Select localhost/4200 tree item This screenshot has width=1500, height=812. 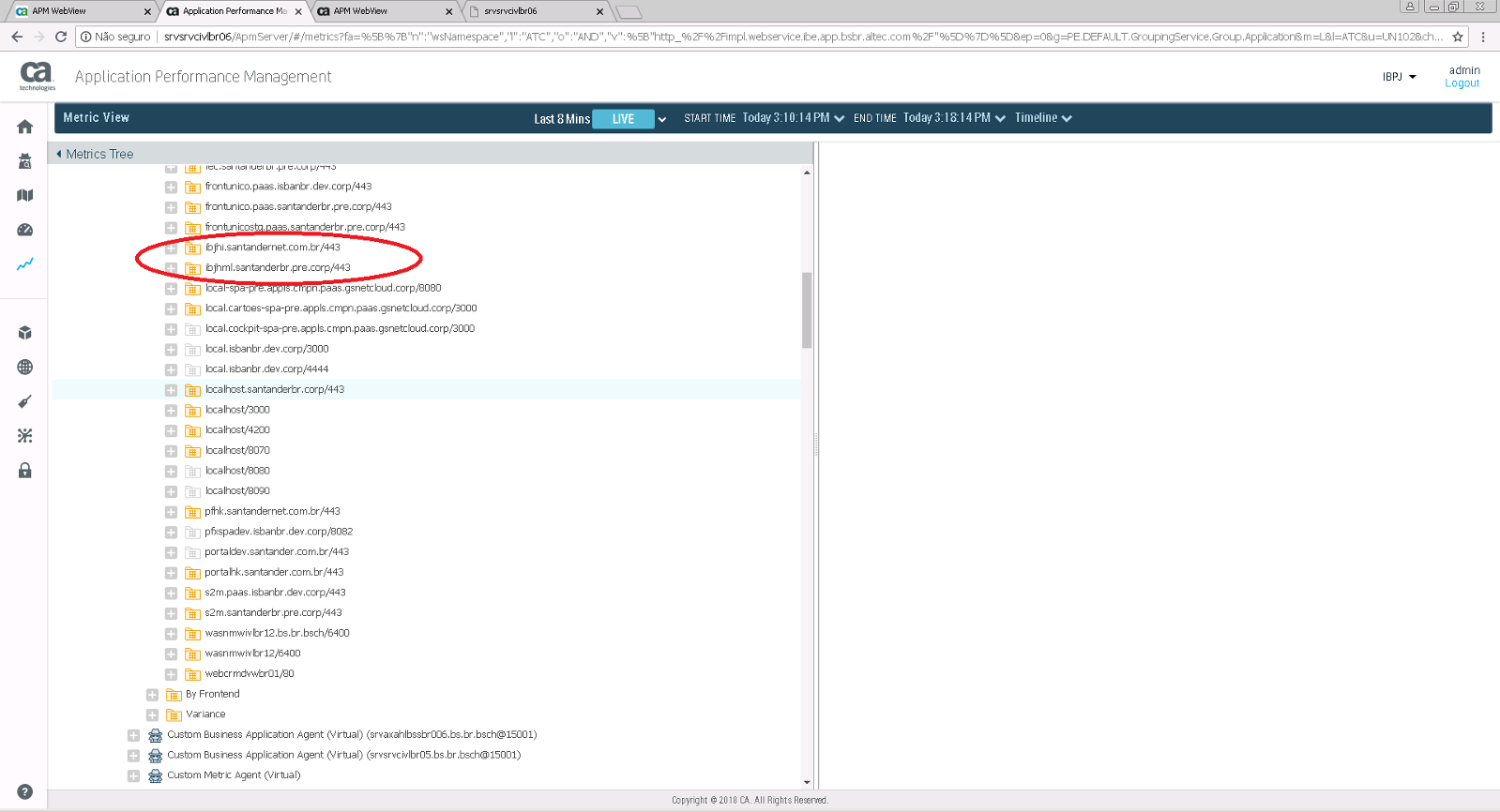237,430
